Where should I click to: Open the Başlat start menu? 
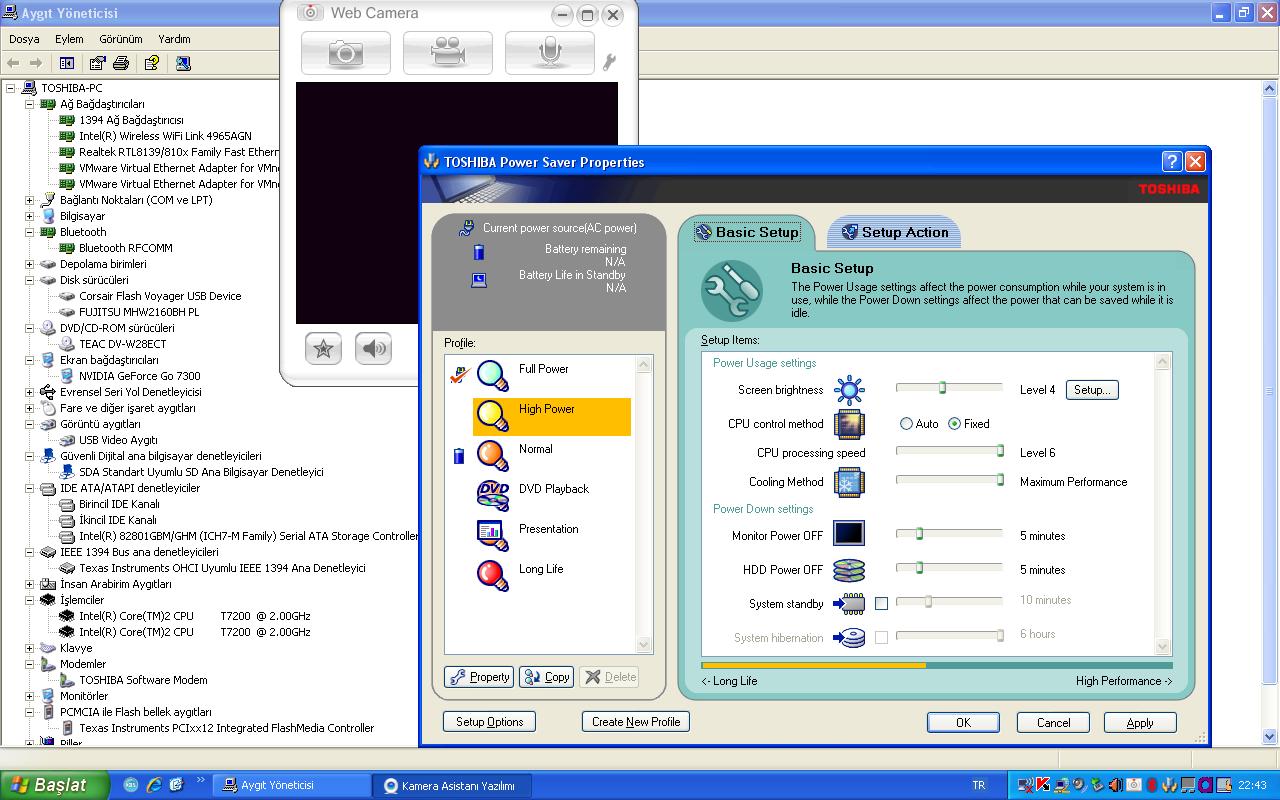[x=54, y=785]
